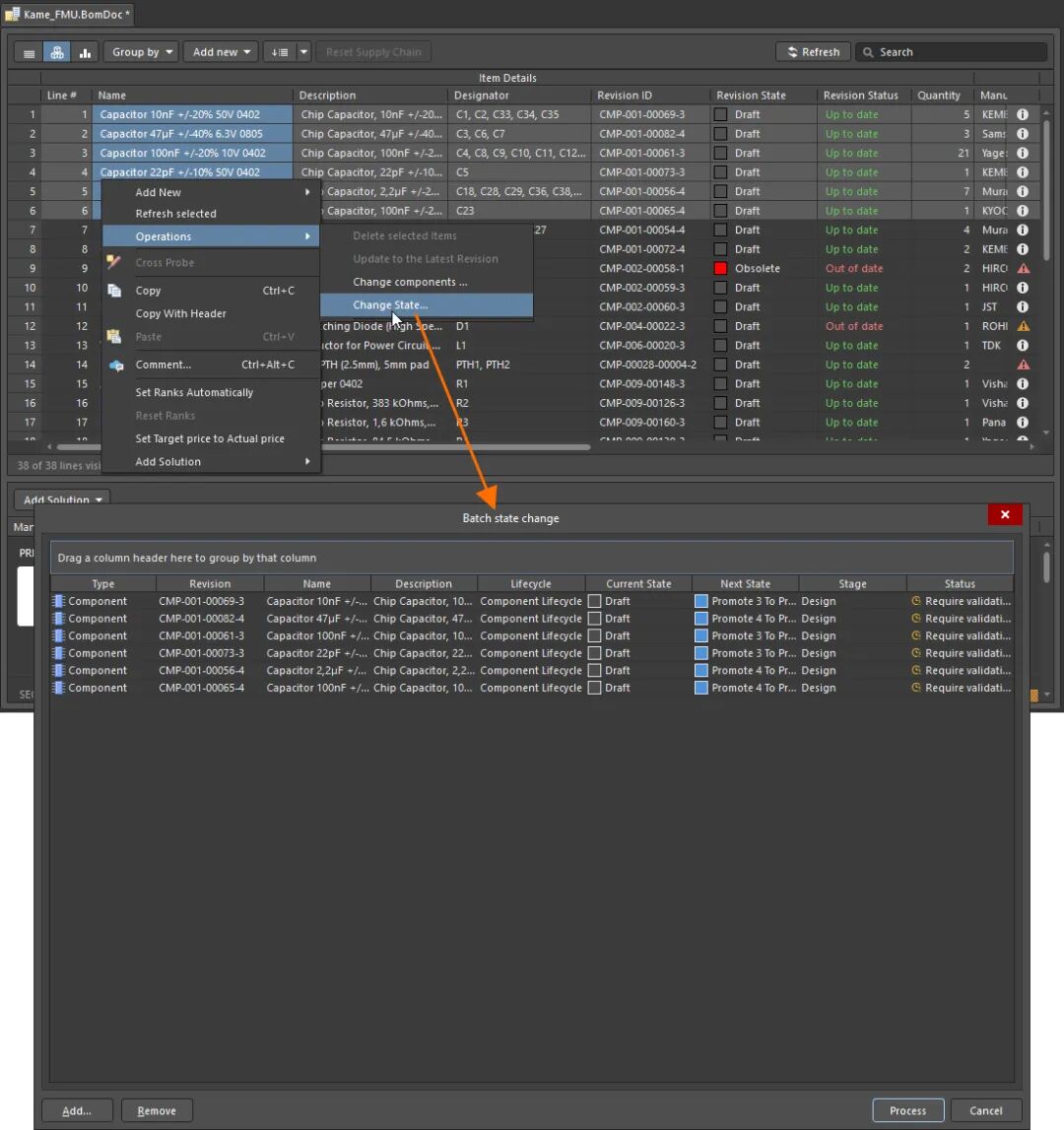Click the Remove button
The height and width of the screenshot is (1130, 1064).
157,1110
